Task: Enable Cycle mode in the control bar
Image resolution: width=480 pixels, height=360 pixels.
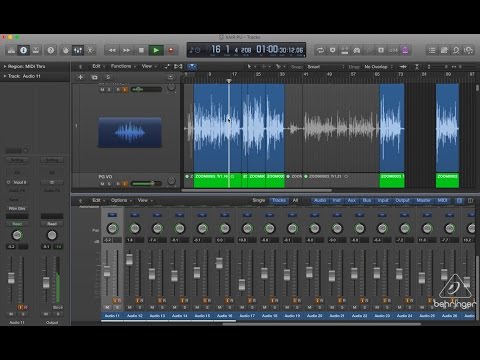Action: click(x=320, y=50)
